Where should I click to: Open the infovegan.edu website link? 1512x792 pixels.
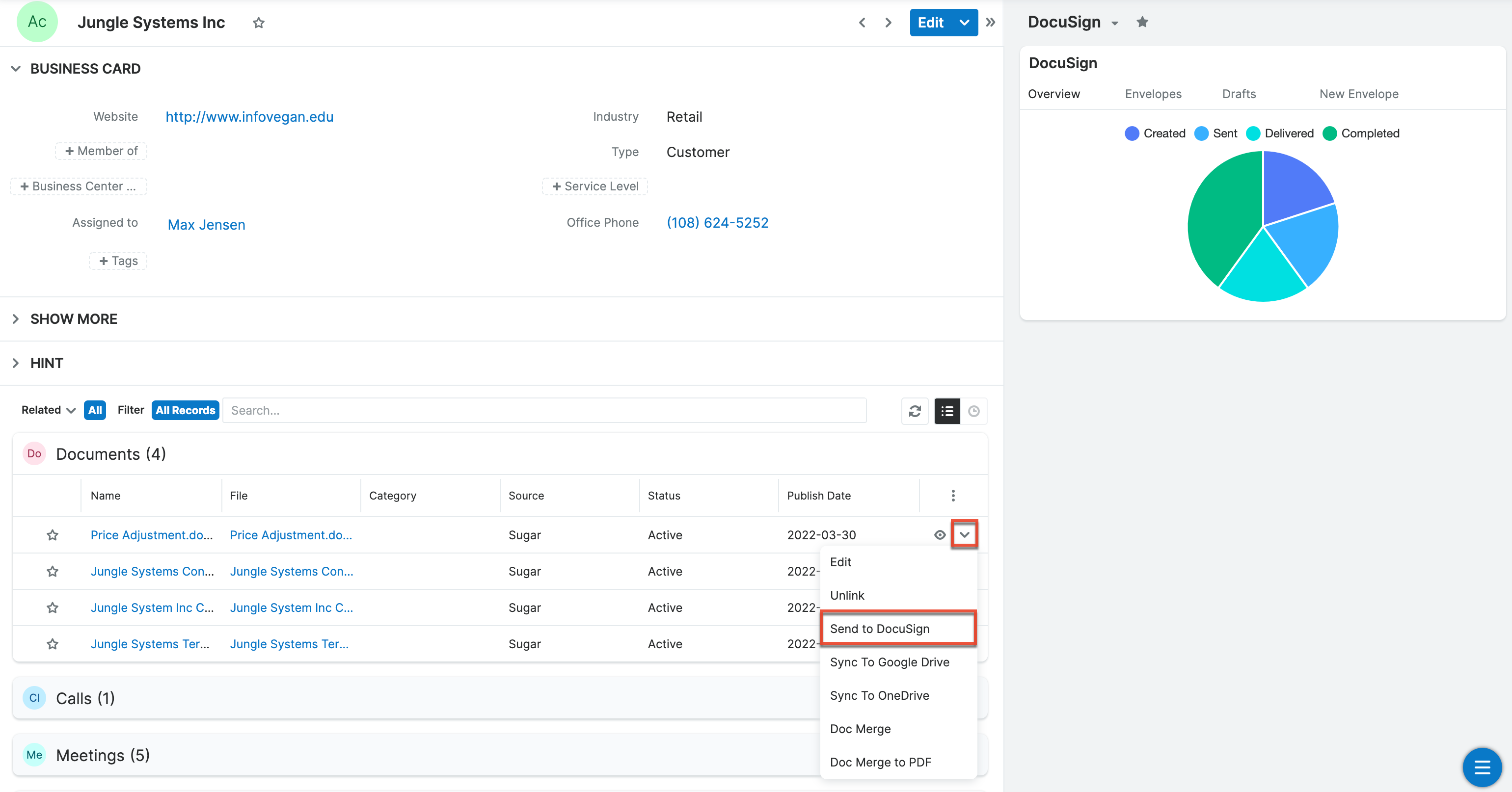(x=249, y=117)
